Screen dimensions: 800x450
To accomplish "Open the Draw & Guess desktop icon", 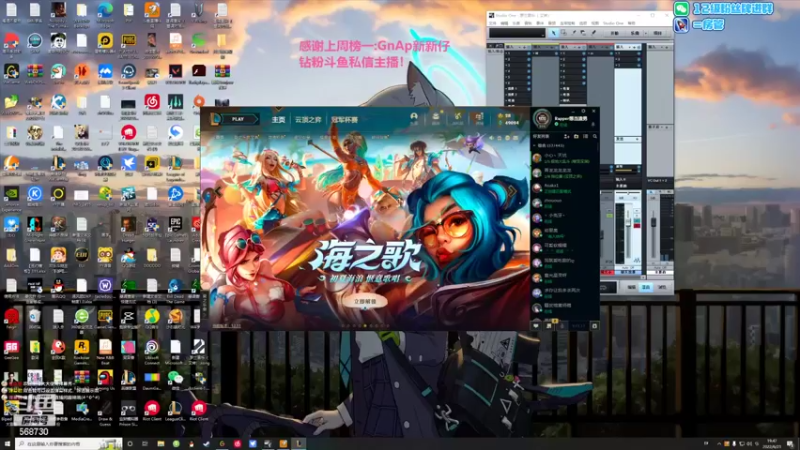I will [x=105, y=412].
